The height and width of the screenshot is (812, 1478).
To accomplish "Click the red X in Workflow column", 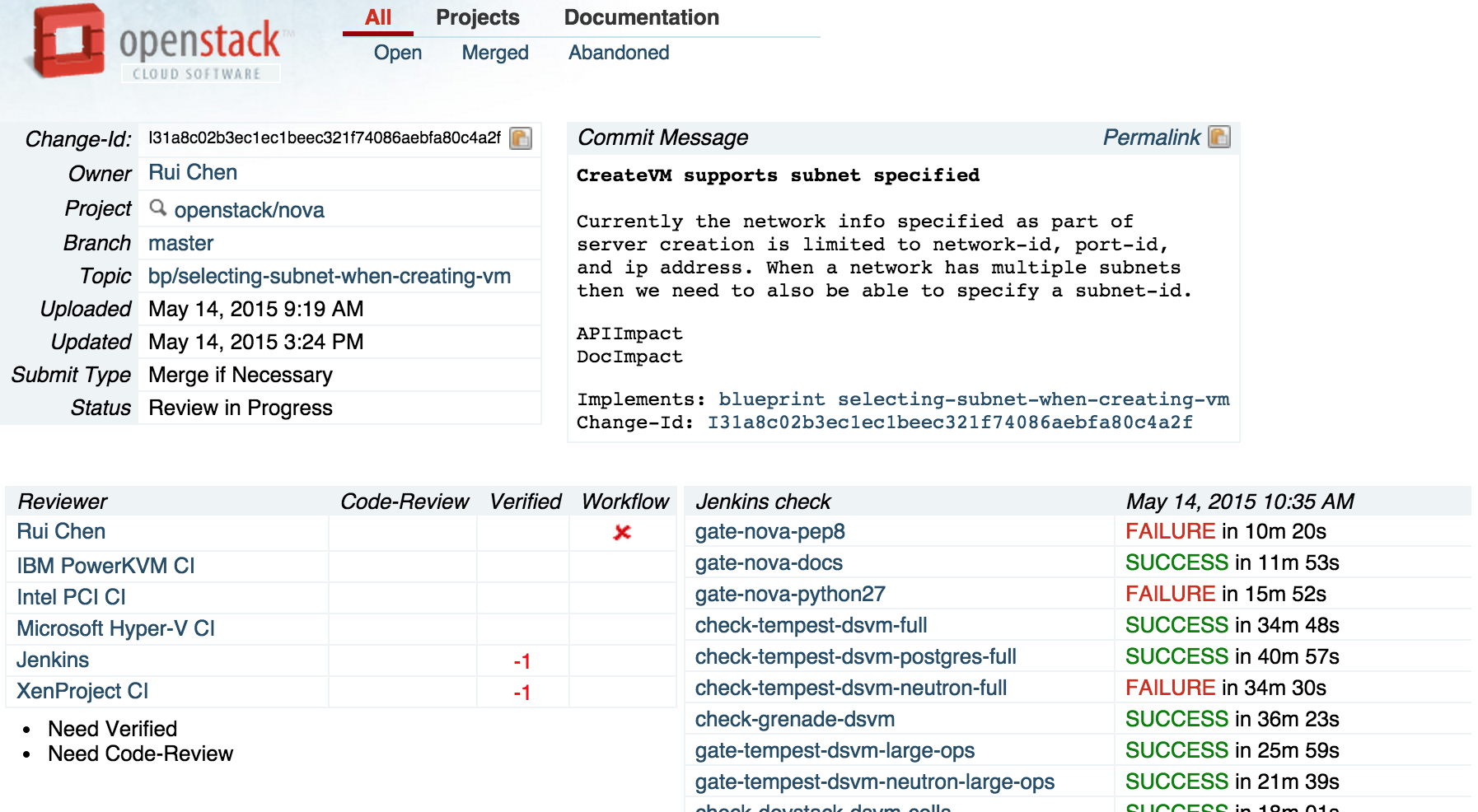I will 622,533.
